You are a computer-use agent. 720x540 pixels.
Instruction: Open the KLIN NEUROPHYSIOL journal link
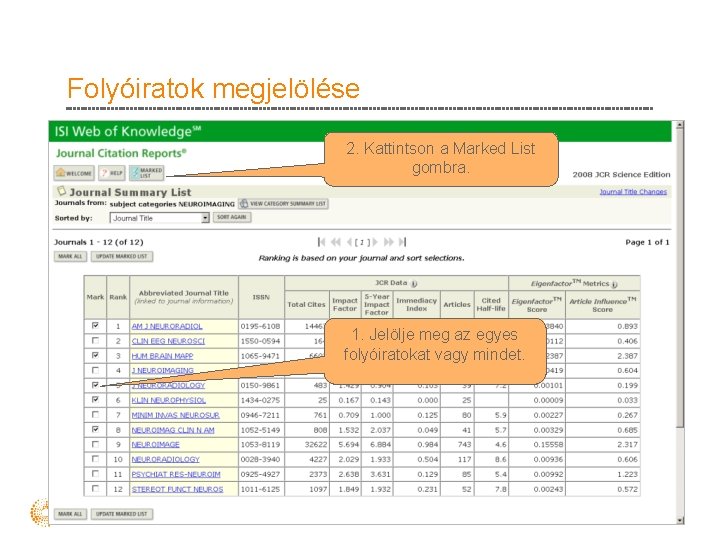(x=169, y=400)
